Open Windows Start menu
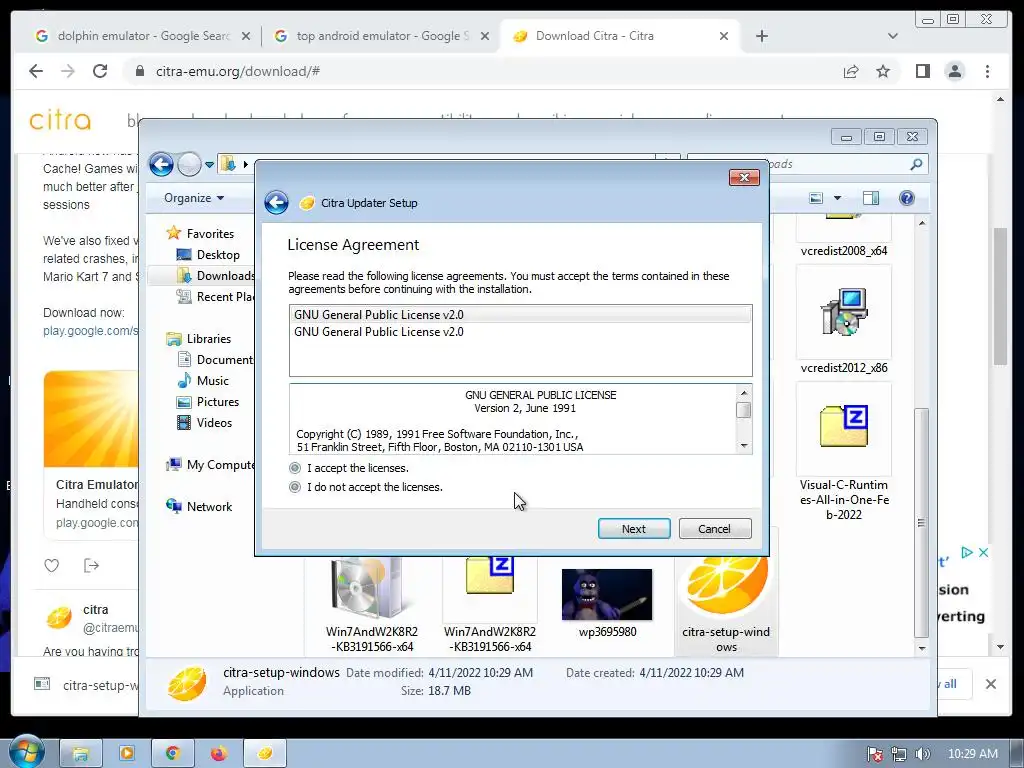The width and height of the screenshot is (1024, 768). [x=26, y=752]
